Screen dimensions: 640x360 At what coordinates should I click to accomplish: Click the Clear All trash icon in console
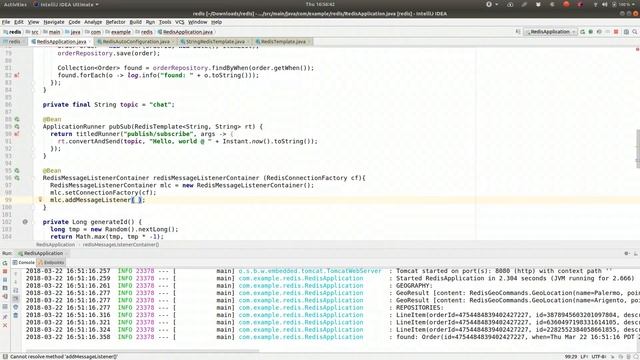16,316
